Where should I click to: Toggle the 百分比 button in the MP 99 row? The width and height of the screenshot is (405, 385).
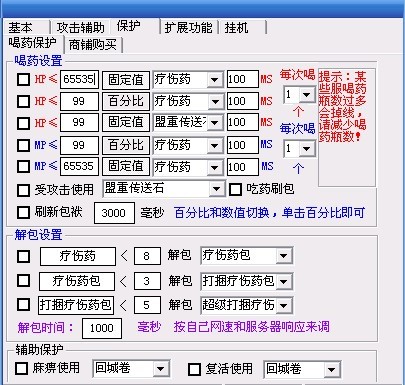(126, 145)
